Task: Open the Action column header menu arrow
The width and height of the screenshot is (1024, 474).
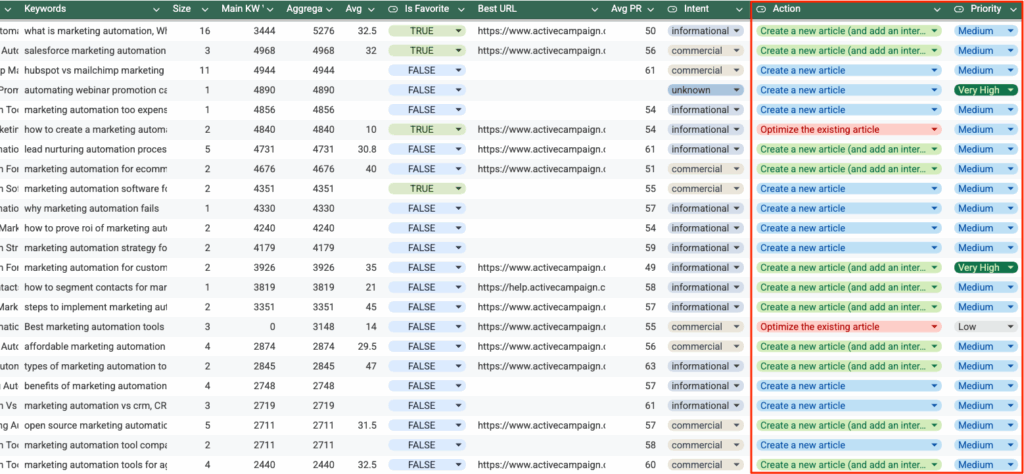Action: (937, 9)
